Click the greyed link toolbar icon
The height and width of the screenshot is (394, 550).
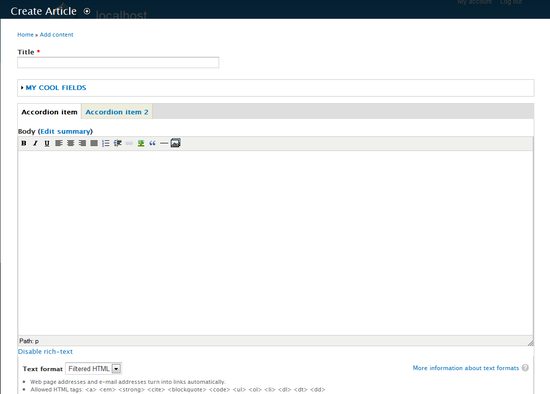click(129, 143)
